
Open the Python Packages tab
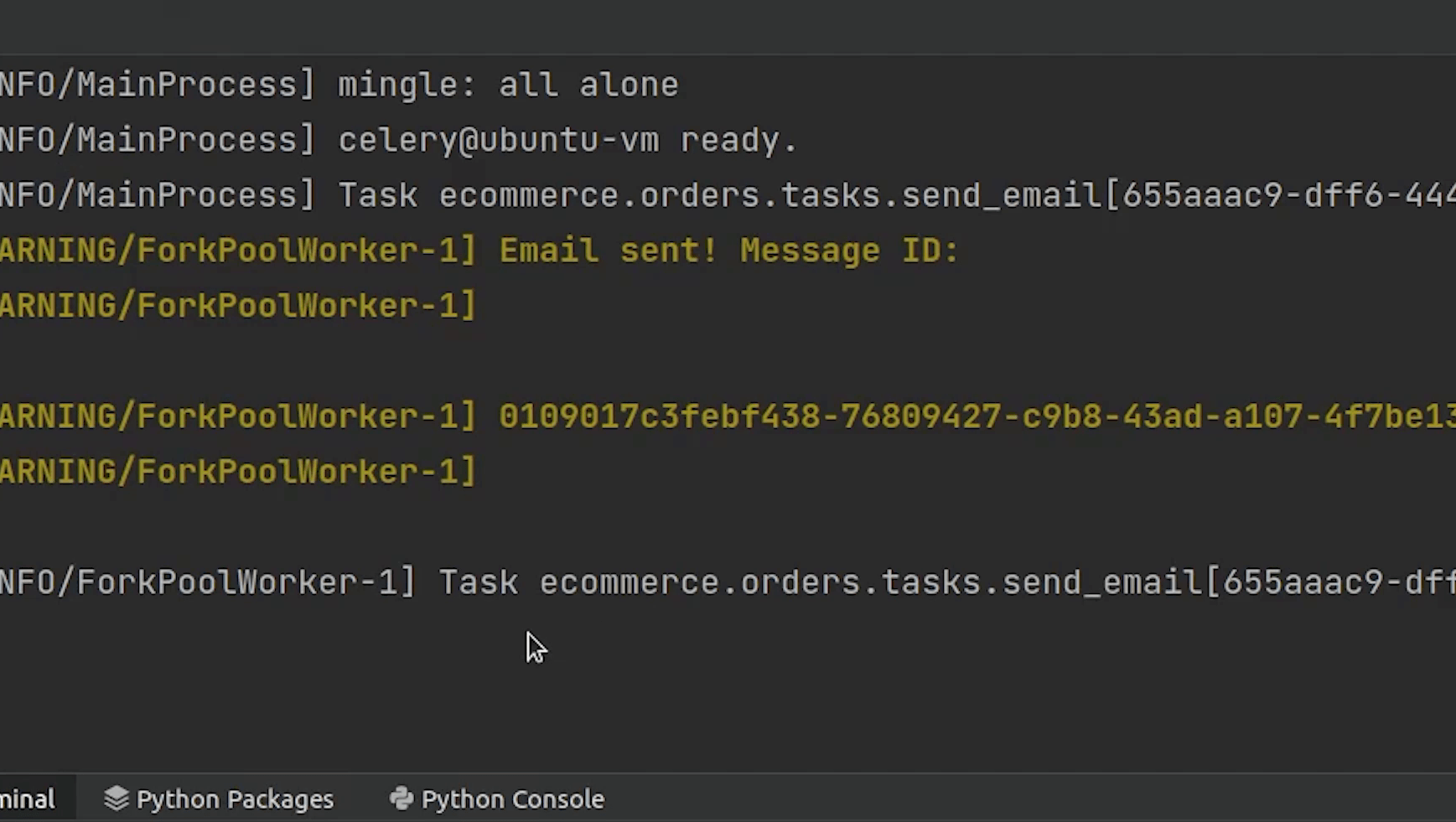click(x=234, y=799)
